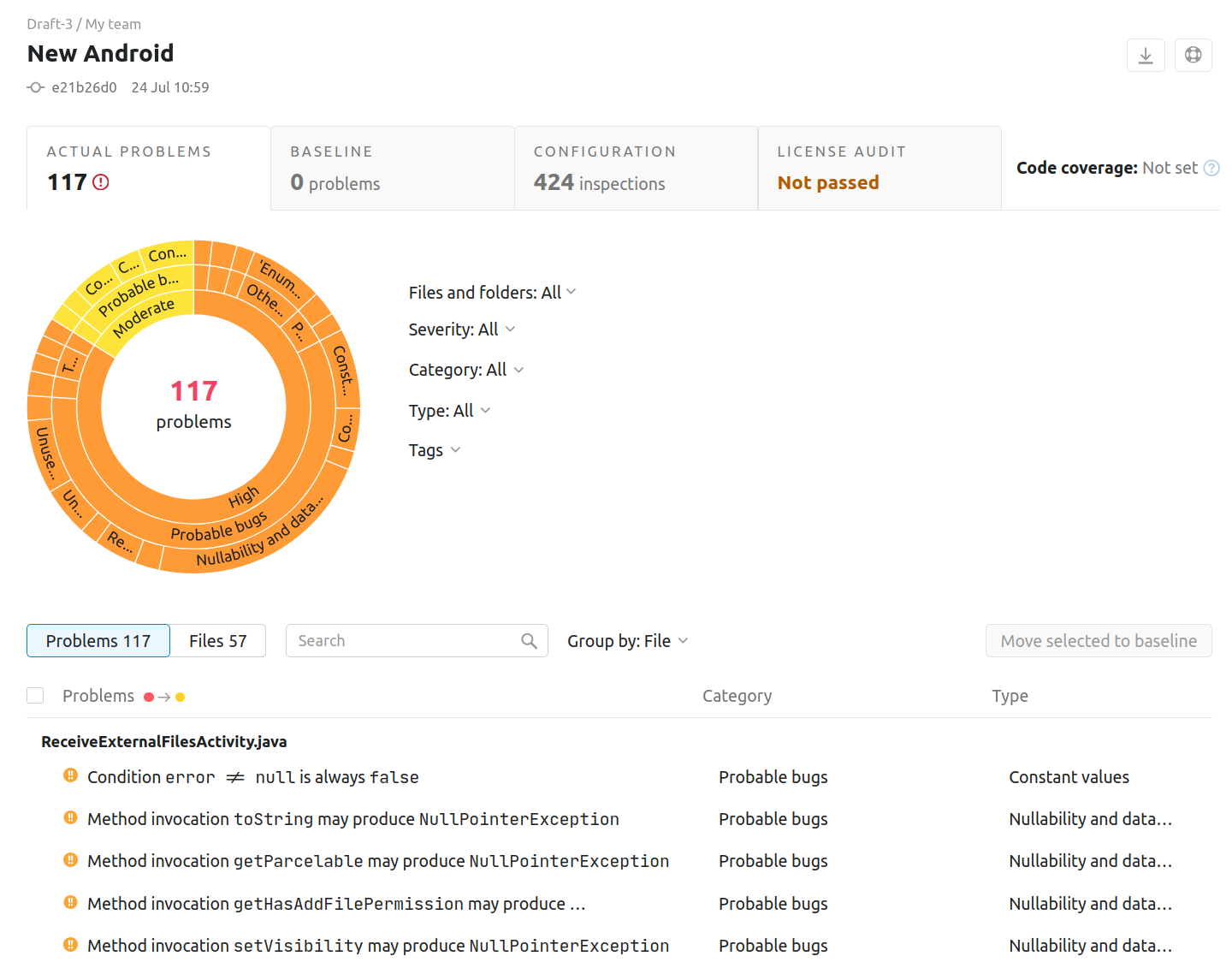Screen dimensions: 1232x962
Task: Click the download report icon
Action: (1146, 56)
